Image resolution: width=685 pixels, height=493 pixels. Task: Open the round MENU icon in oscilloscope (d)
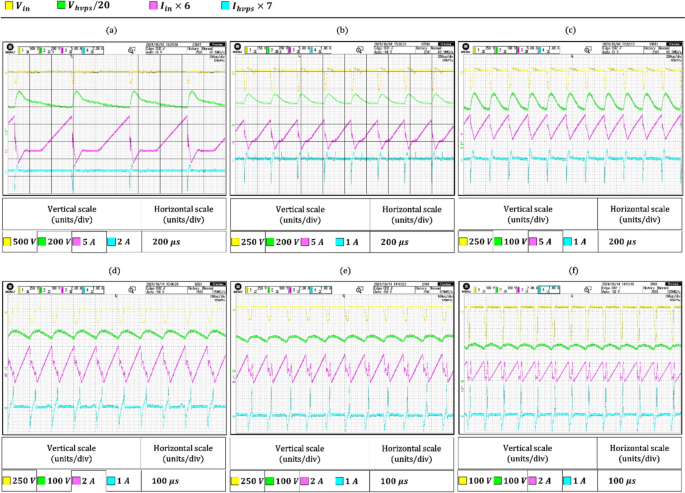[10, 287]
